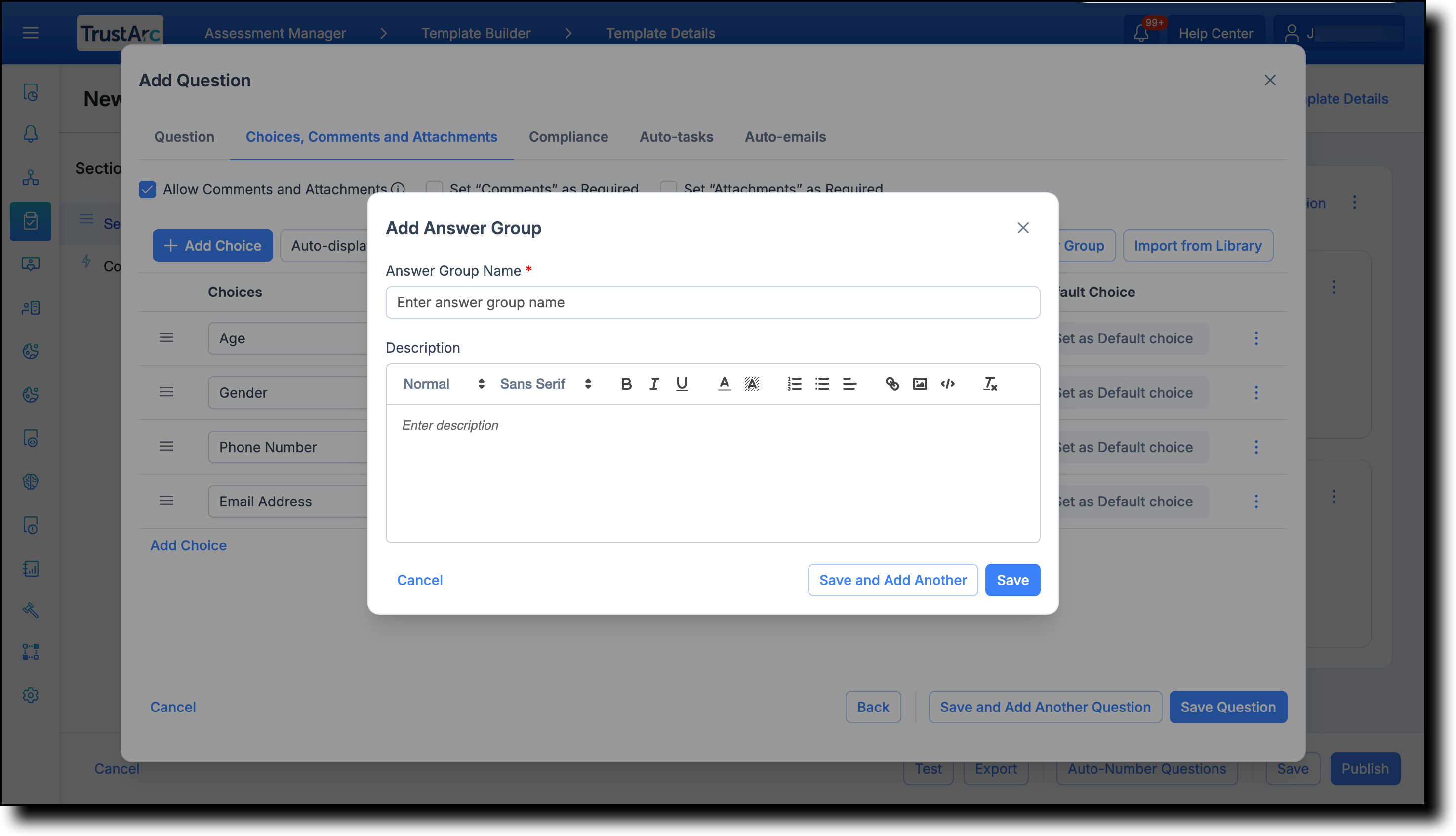
Task: Check Set Attachments as Required checkbox
Action: [x=668, y=187]
